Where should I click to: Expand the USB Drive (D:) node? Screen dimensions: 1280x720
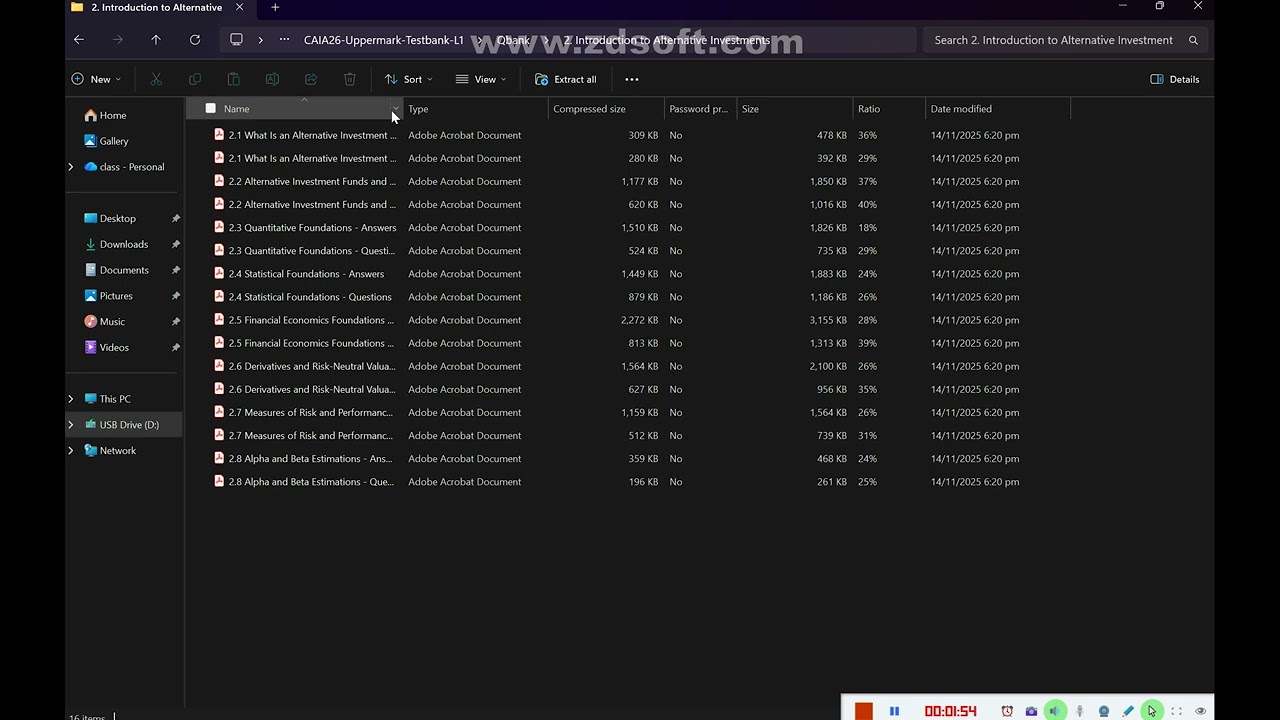click(70, 425)
